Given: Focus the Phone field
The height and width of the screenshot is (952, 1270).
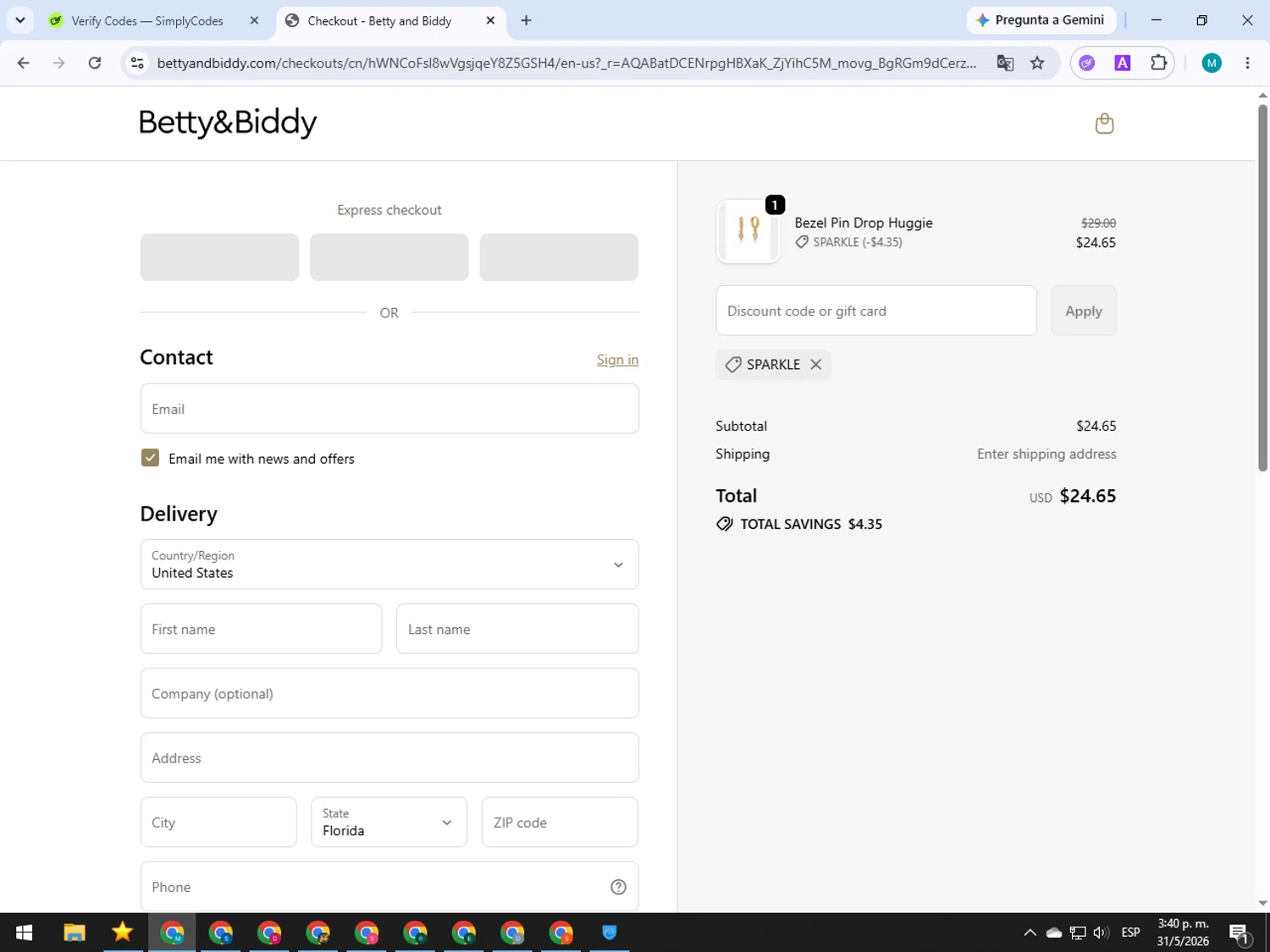Looking at the screenshot, I should (x=389, y=887).
